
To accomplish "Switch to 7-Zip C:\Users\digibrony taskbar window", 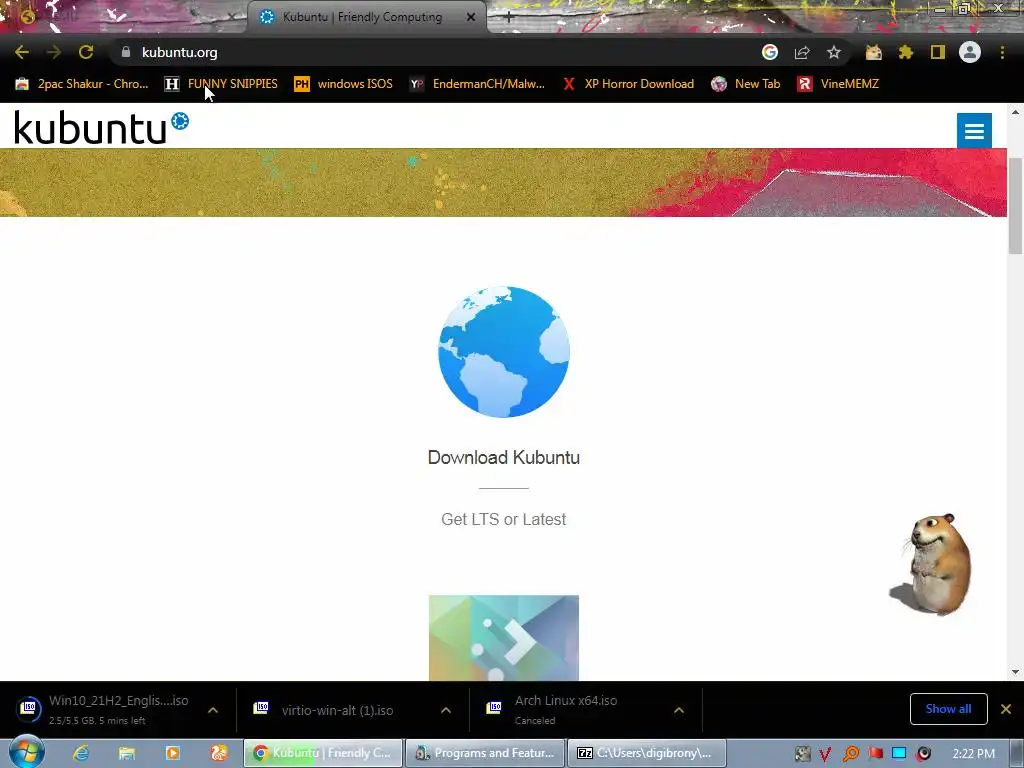I will [x=647, y=753].
